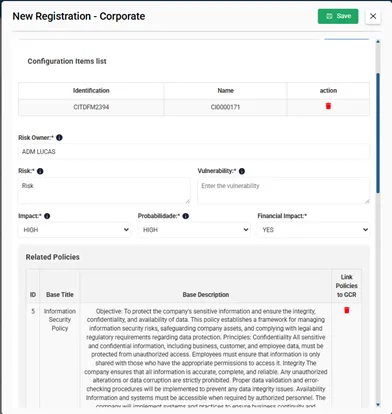Screen dimensions: 392x414
Task: Click the Financial Impact label
Action: tap(282, 216)
